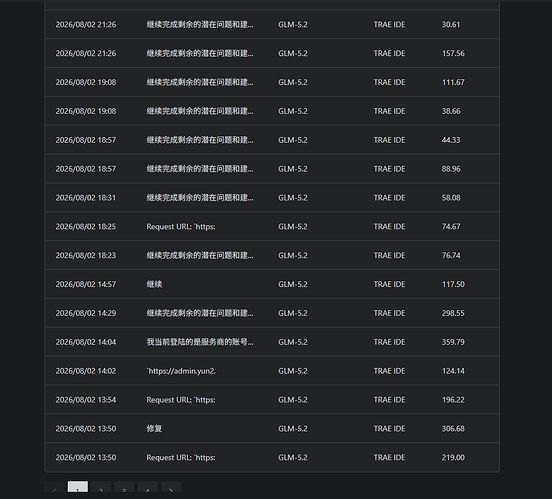Select the row with value 359.79
The height and width of the screenshot is (499, 552).
click(x=272, y=342)
